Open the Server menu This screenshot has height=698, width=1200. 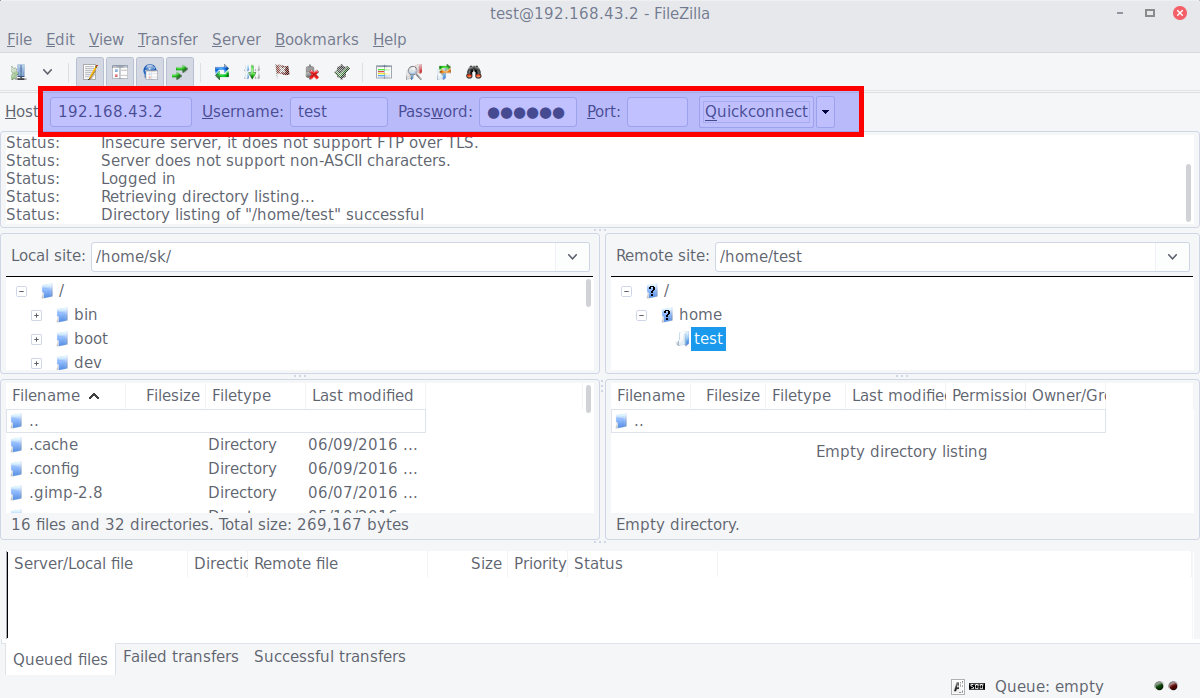tap(236, 40)
